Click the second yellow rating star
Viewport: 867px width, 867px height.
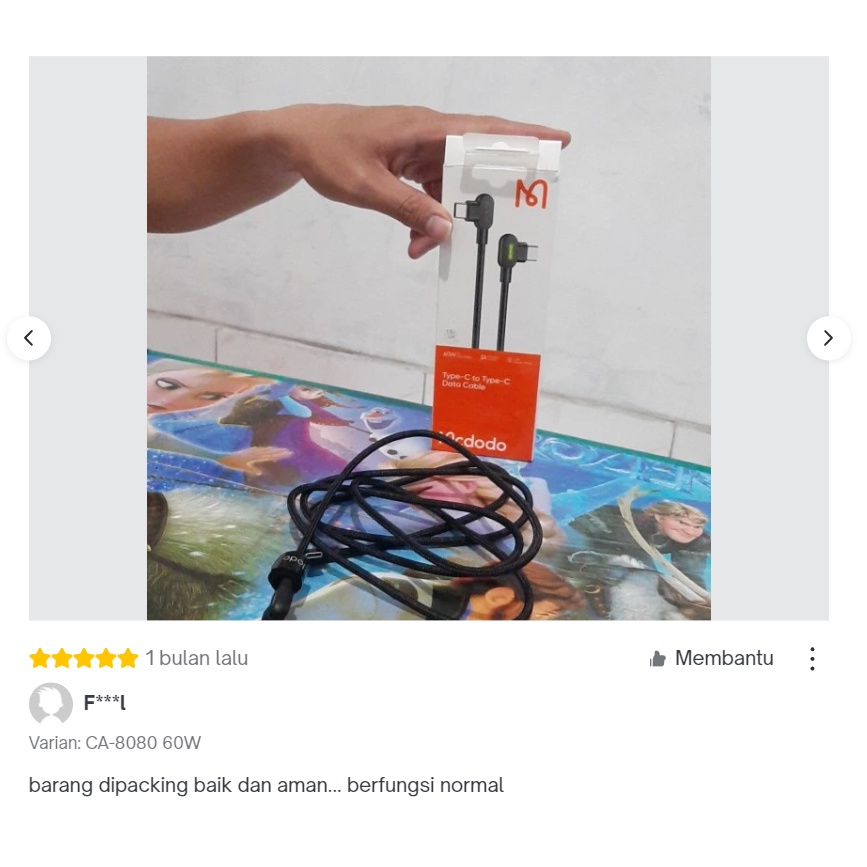coord(62,659)
